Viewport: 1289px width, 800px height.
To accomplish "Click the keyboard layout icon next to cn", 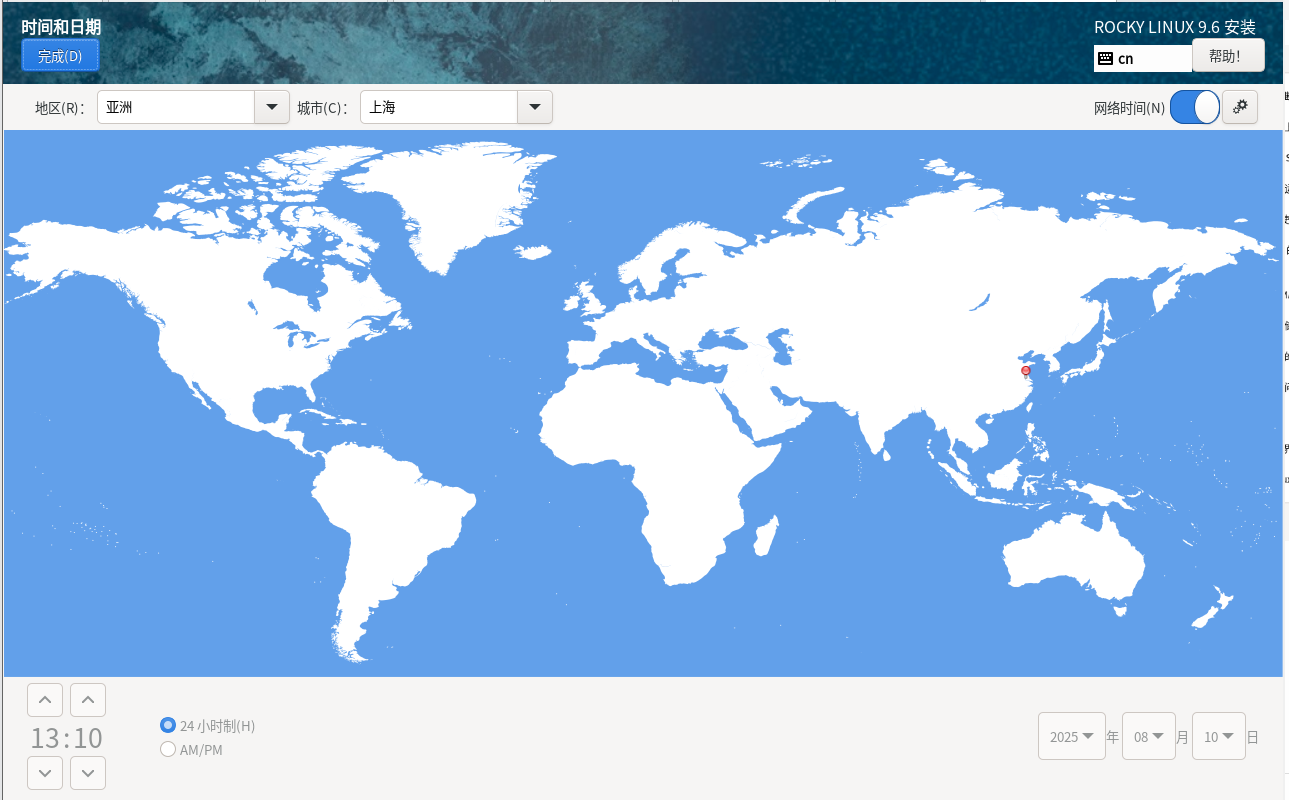I will (x=1105, y=58).
